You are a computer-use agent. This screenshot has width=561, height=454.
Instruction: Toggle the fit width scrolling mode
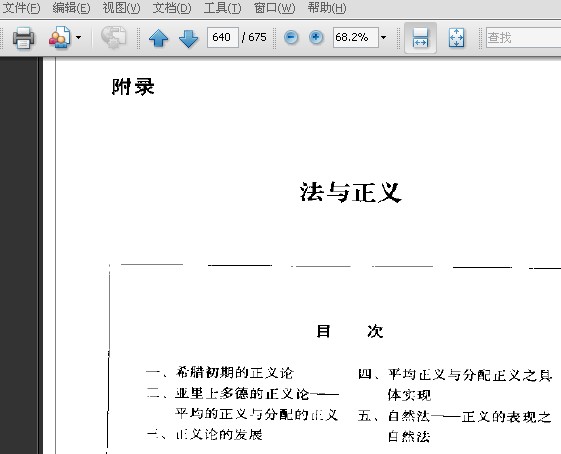[x=420, y=38]
